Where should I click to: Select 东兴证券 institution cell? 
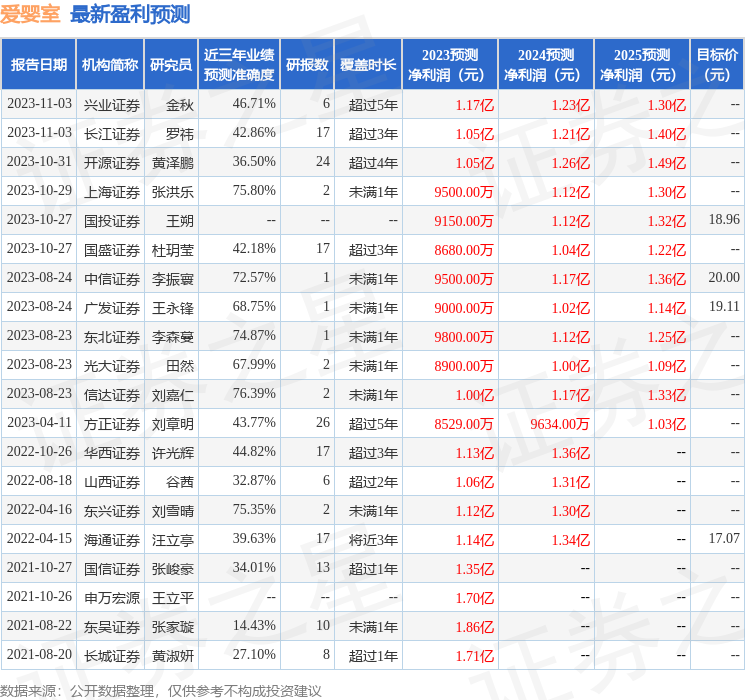112,511
